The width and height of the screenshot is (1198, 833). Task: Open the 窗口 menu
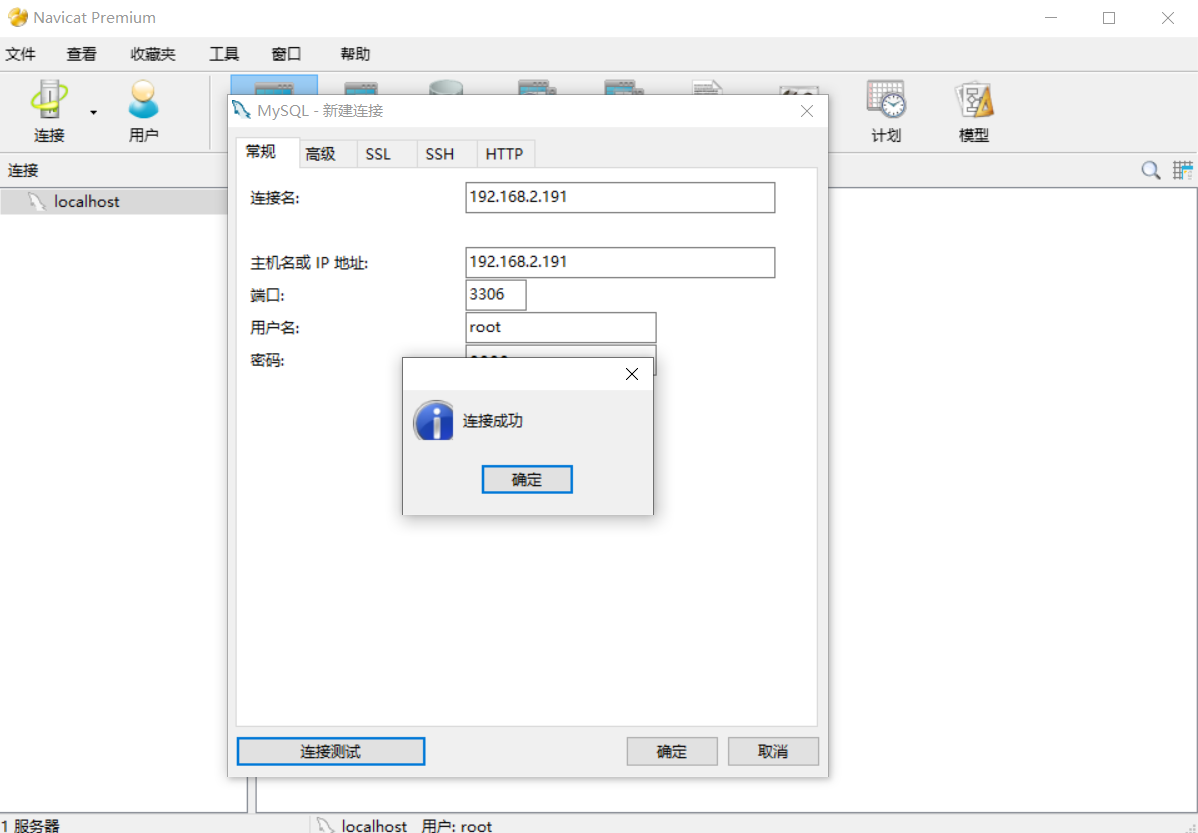coord(287,53)
